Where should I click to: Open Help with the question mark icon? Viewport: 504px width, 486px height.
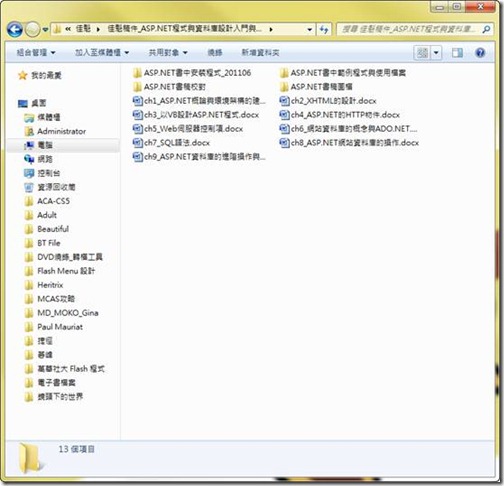(x=480, y=53)
